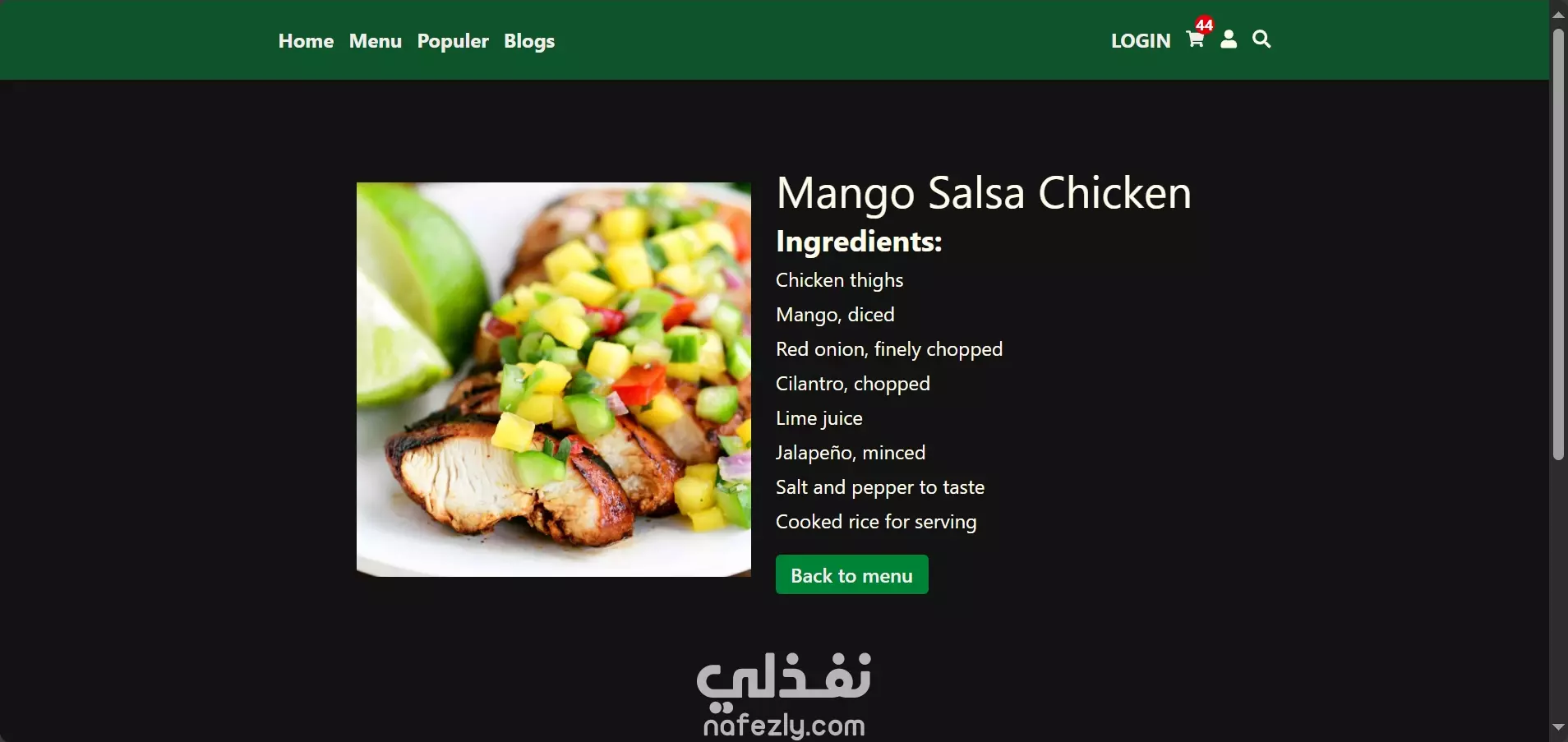
Task: Click the Mango Salsa Chicken heading
Action: 984,193
